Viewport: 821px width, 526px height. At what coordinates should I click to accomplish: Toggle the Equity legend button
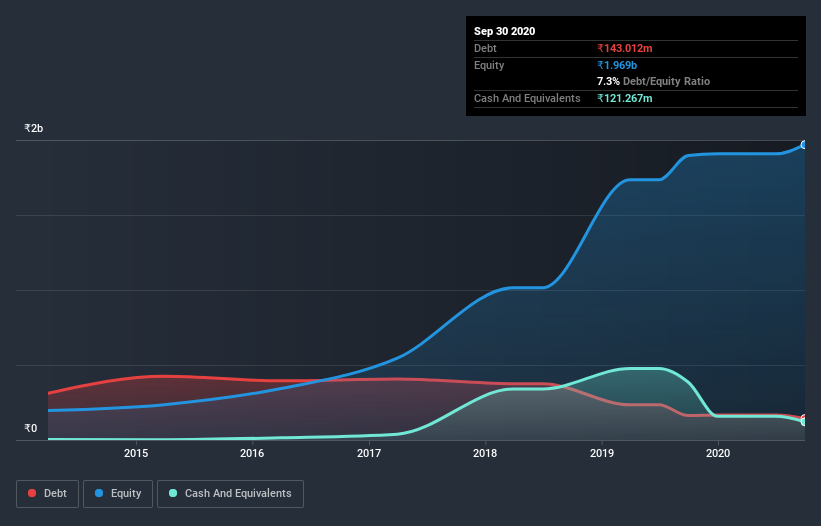[118, 494]
